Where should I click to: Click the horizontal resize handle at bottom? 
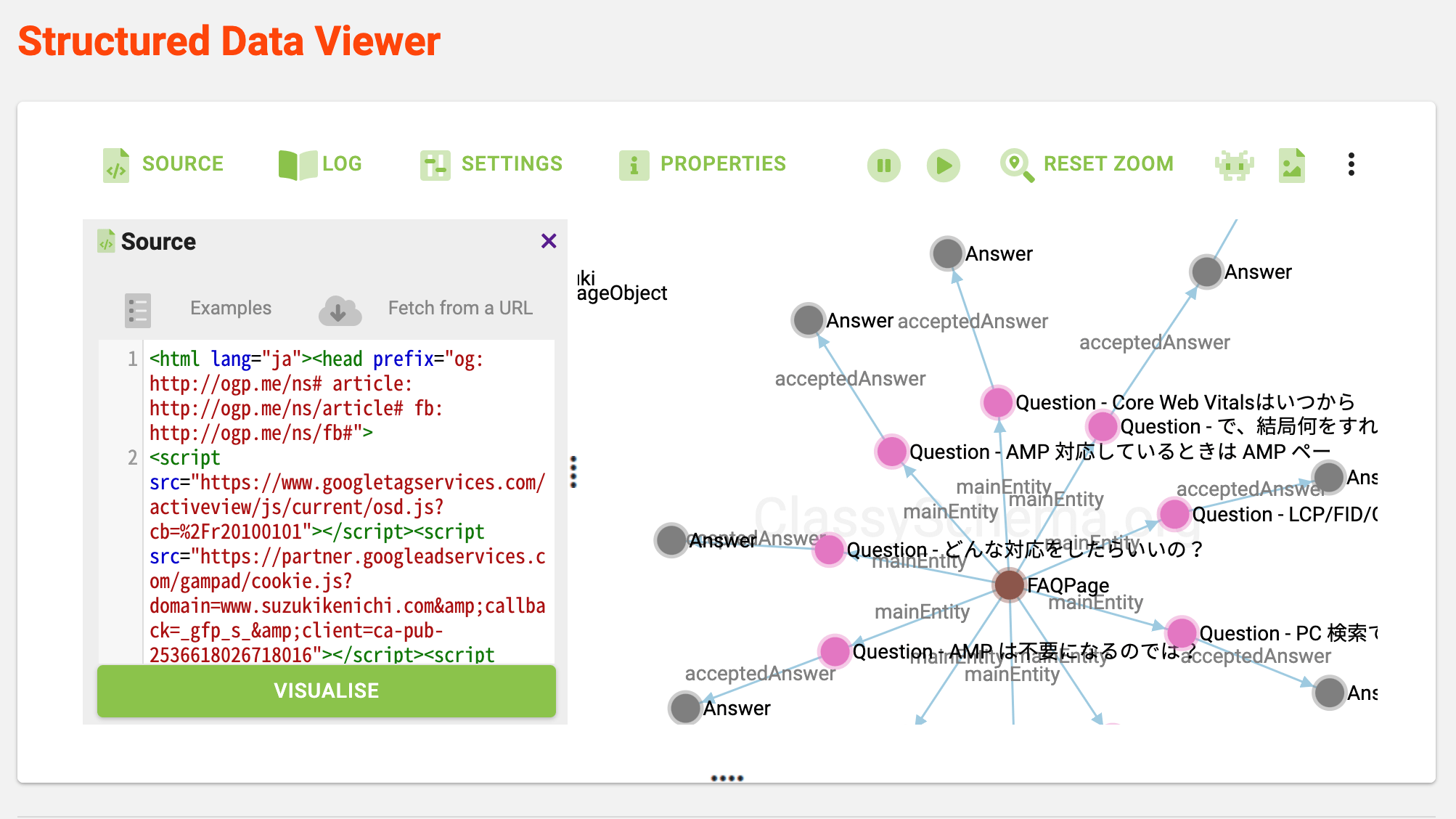(x=727, y=778)
